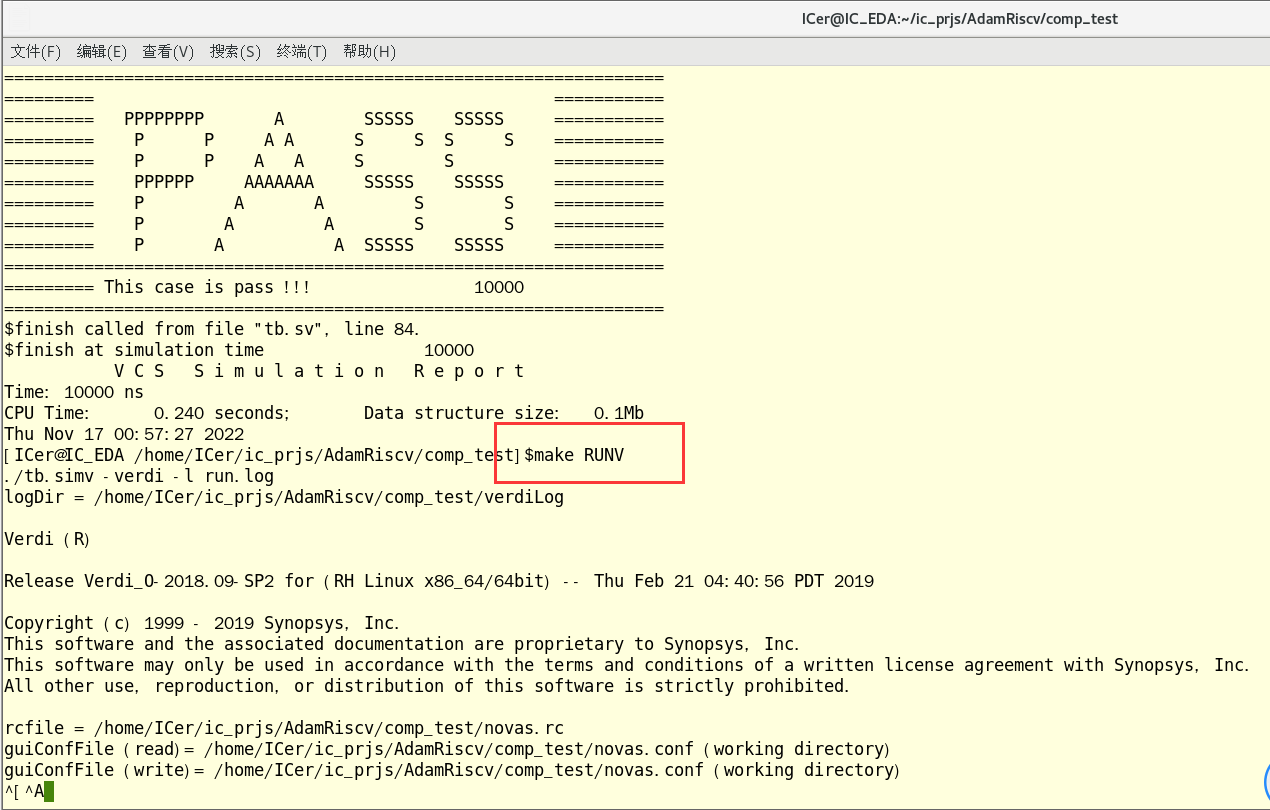Click the terminal cursor at the prompt
This screenshot has width=1270, height=810.
[49, 792]
